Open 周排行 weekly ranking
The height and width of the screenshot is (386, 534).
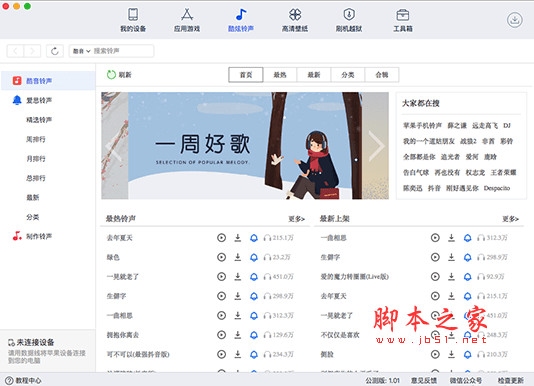click(36, 139)
